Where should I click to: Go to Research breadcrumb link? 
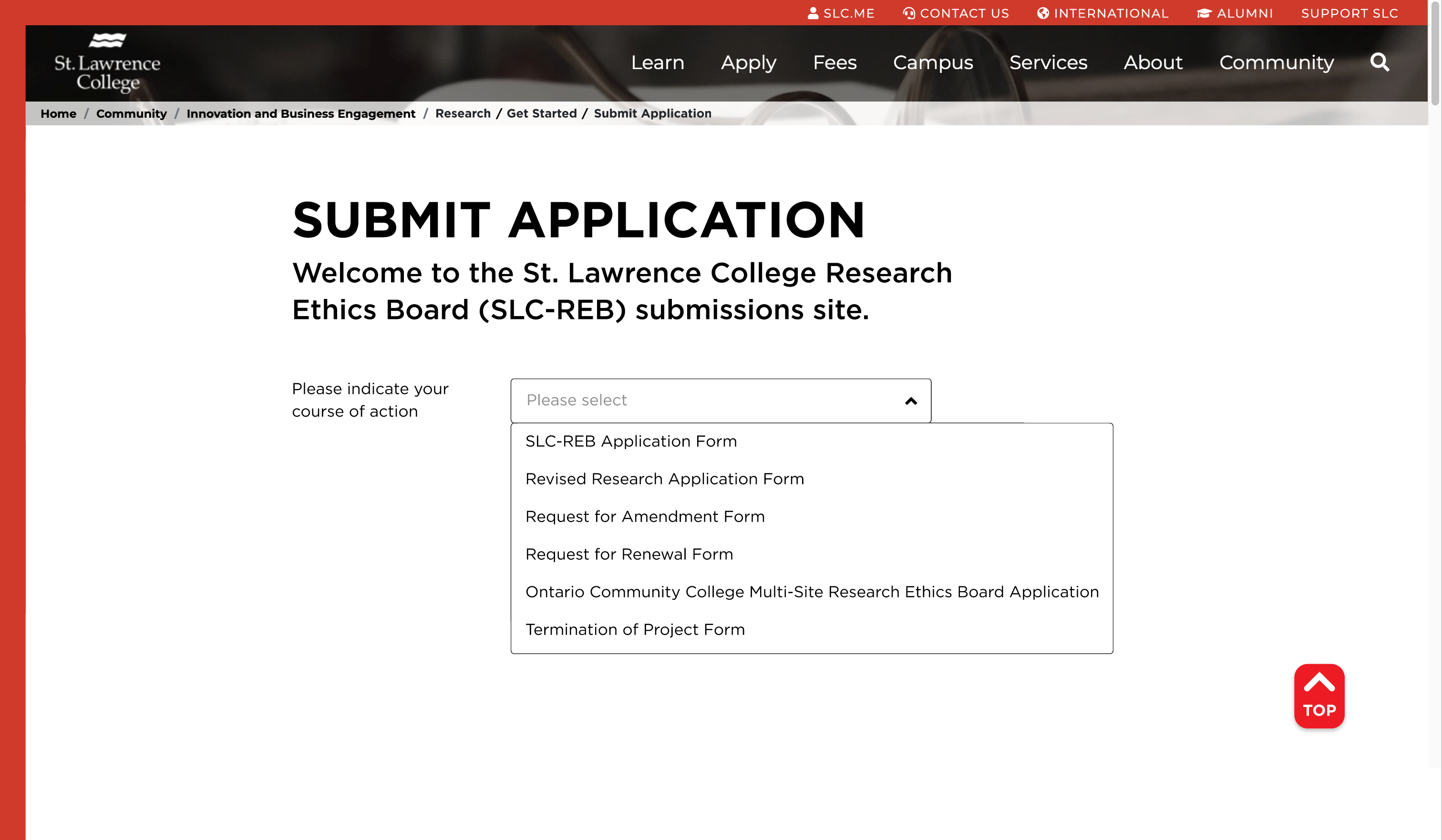point(463,113)
